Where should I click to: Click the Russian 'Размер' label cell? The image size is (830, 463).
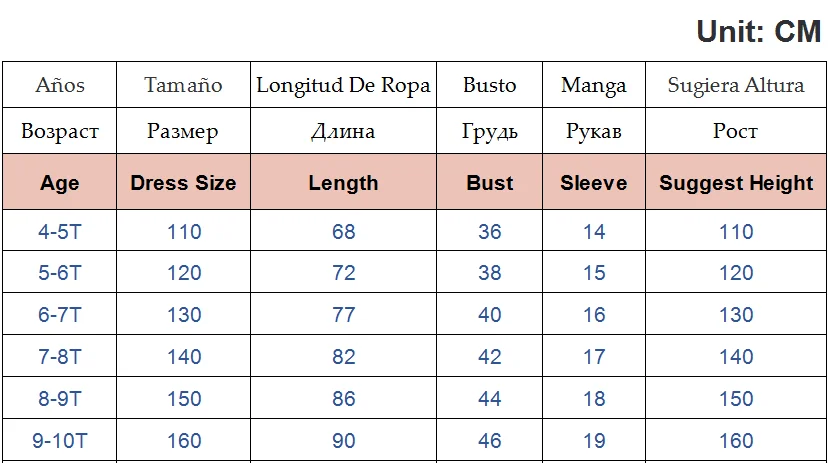(183, 131)
